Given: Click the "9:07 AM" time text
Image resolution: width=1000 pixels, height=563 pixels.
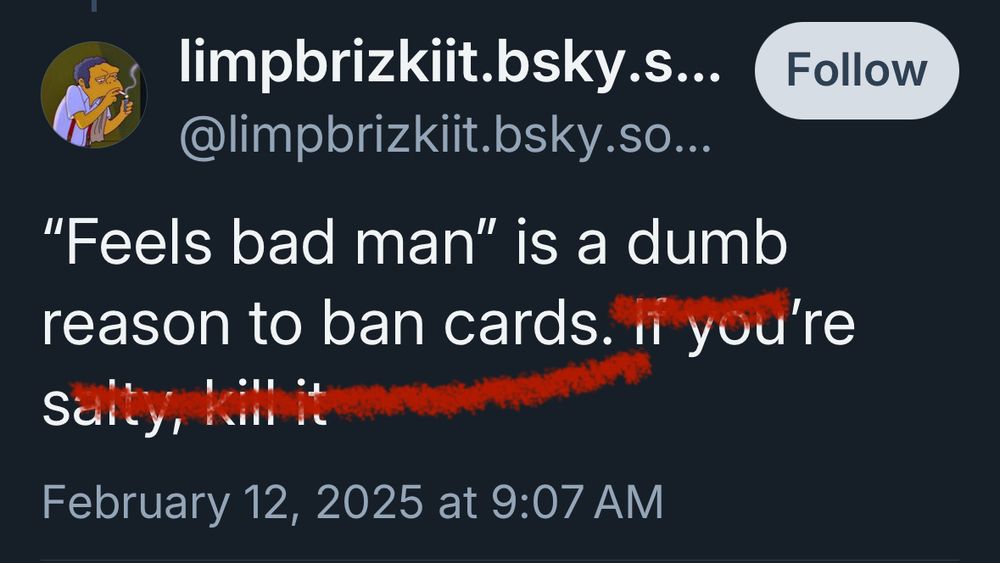Looking at the screenshot, I should 578,502.
